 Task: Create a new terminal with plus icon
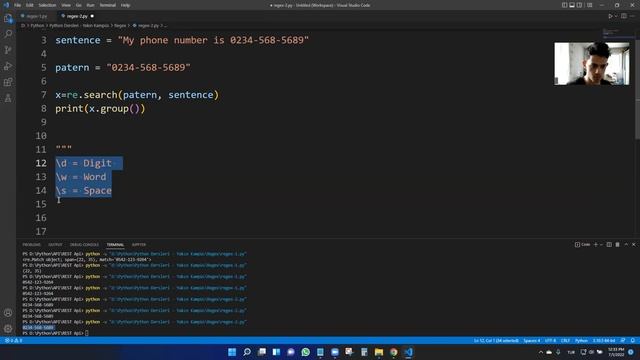596,244
